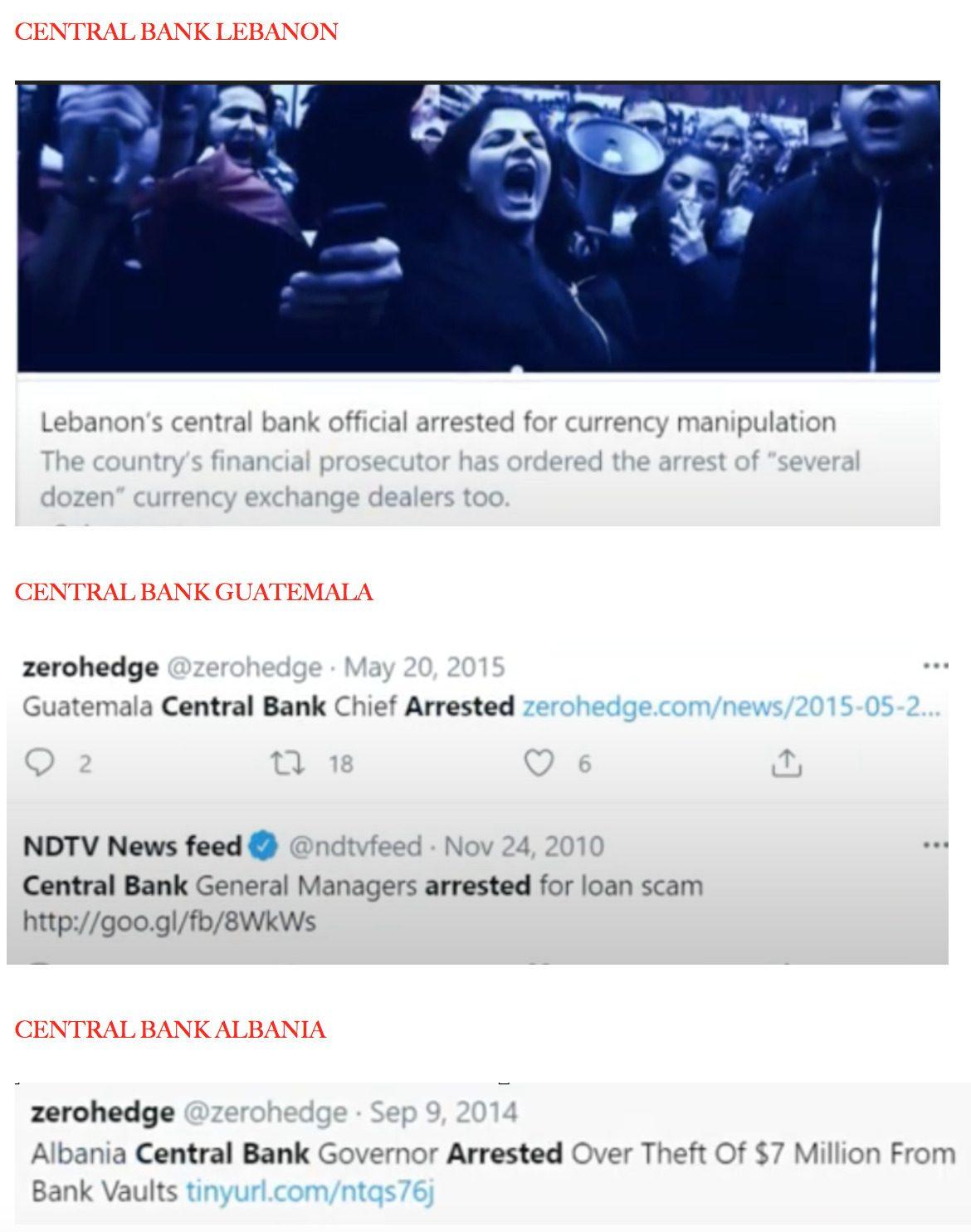Viewport: 971px width, 1232px height.
Task: Open more options on zerohedge May 20 tweet
Action: 935,666
